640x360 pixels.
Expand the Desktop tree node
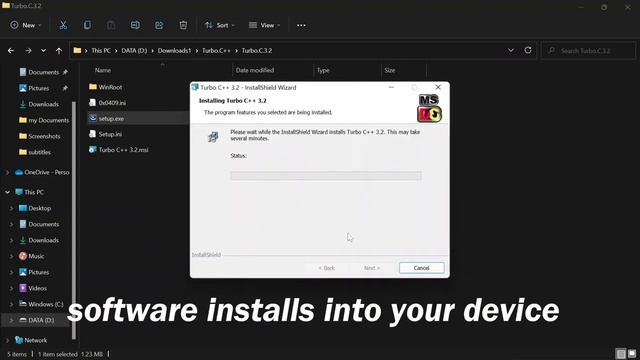click(11, 208)
